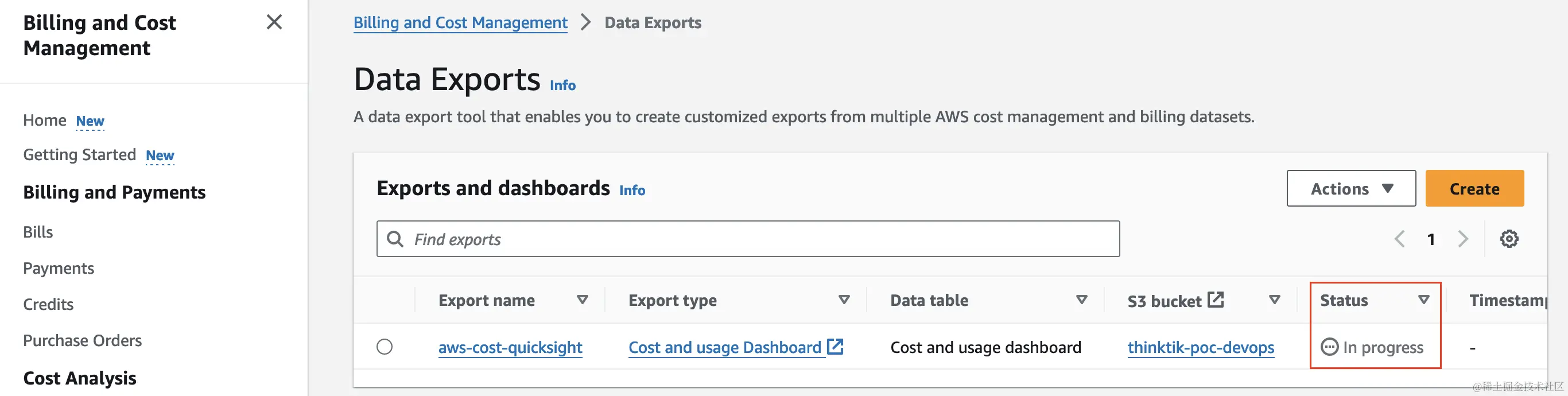Open the thinktik-poc-devops bucket link

1200,347
